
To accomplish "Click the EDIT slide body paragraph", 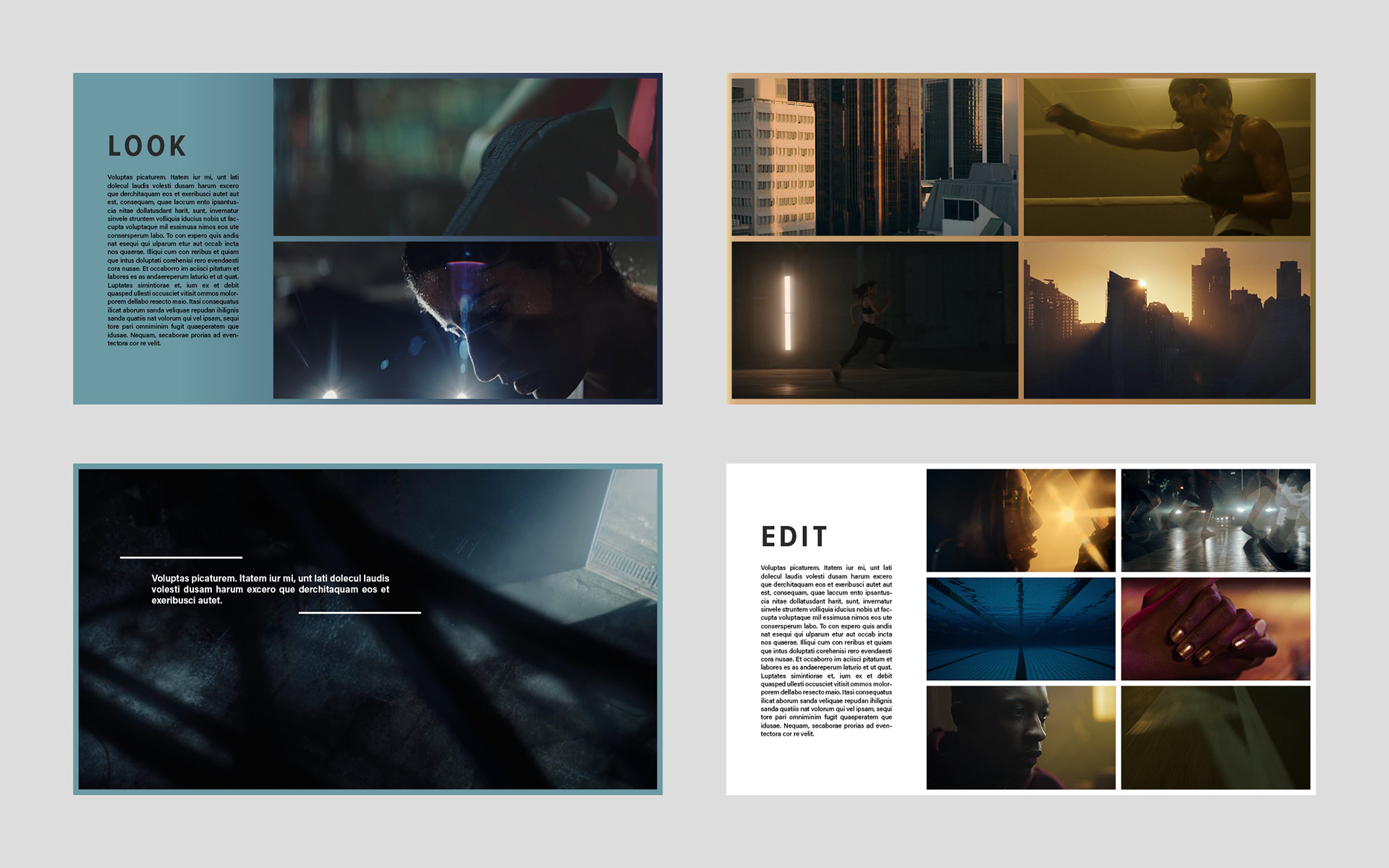I will [x=825, y=650].
